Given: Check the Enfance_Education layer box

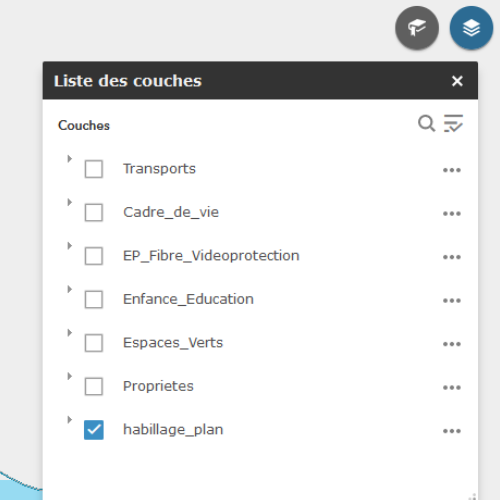Looking at the screenshot, I should click(x=94, y=299).
